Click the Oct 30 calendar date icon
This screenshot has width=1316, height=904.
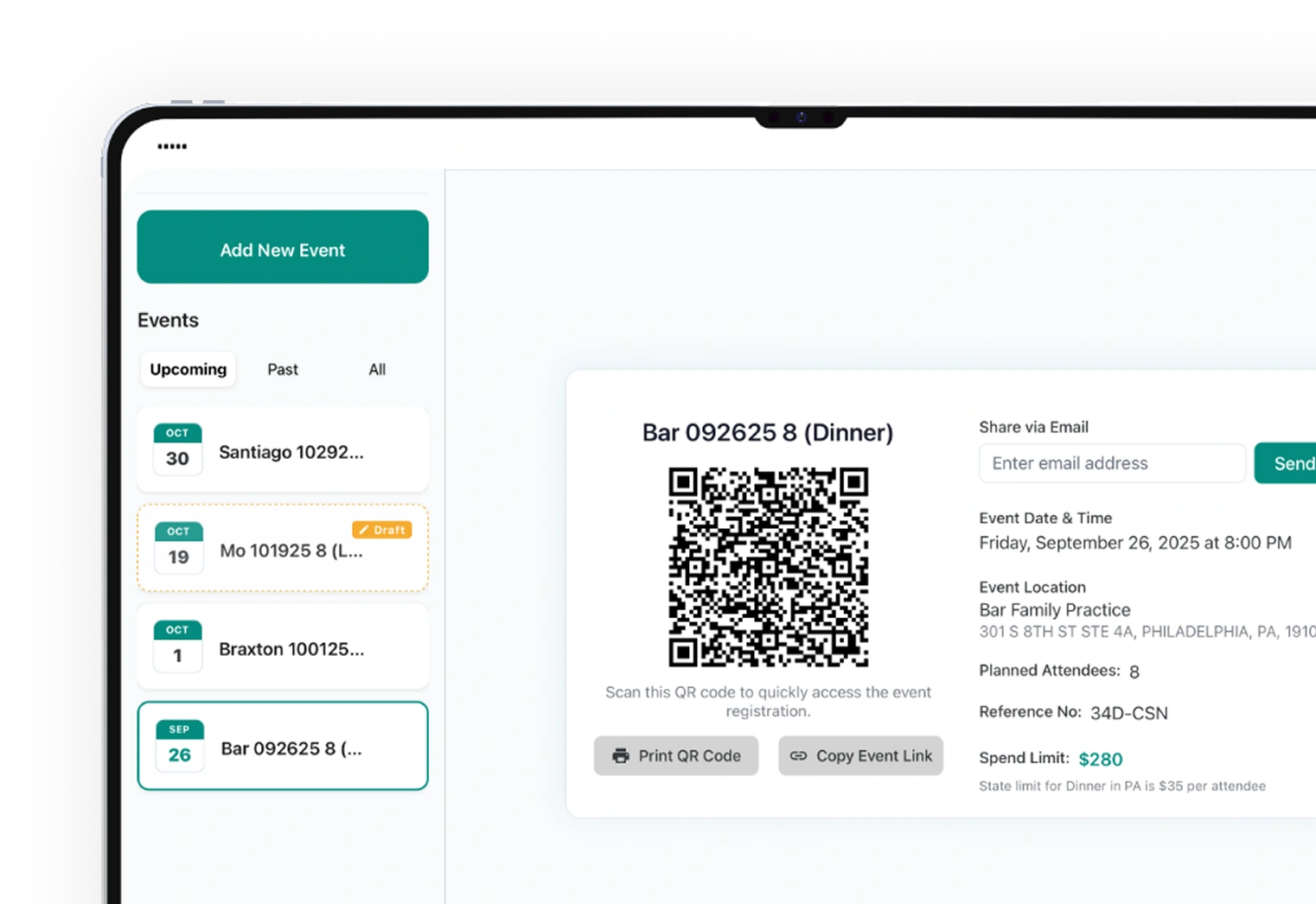177,449
